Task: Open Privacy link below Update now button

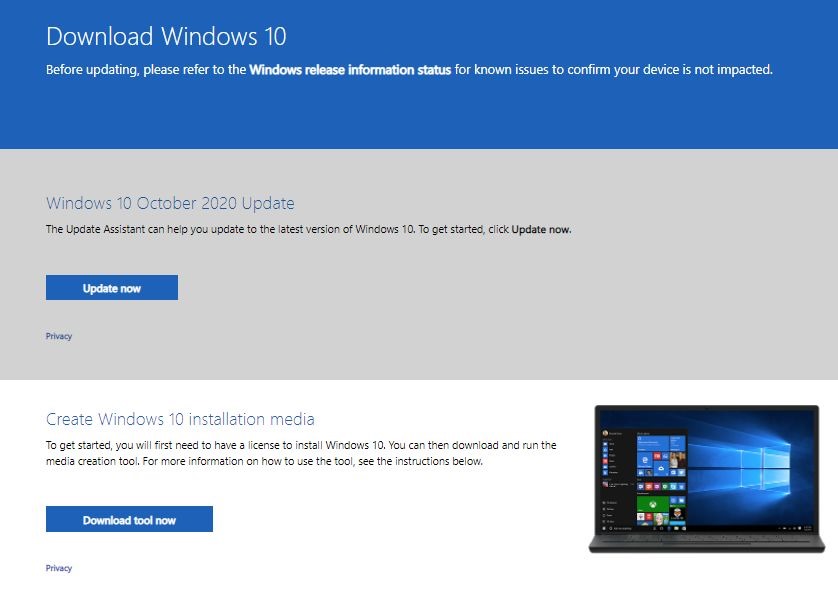Action: pos(59,336)
